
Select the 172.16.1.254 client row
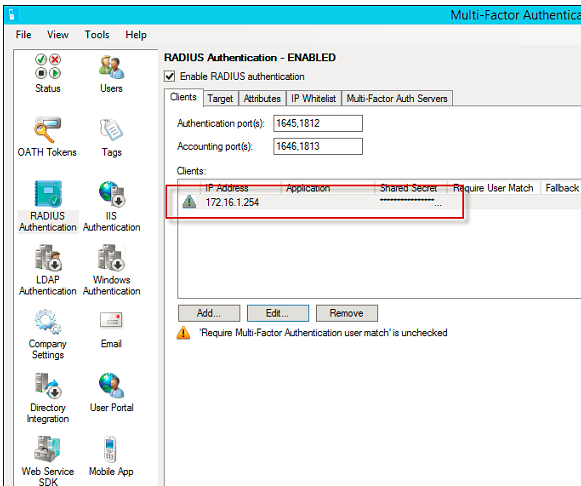[379, 202]
